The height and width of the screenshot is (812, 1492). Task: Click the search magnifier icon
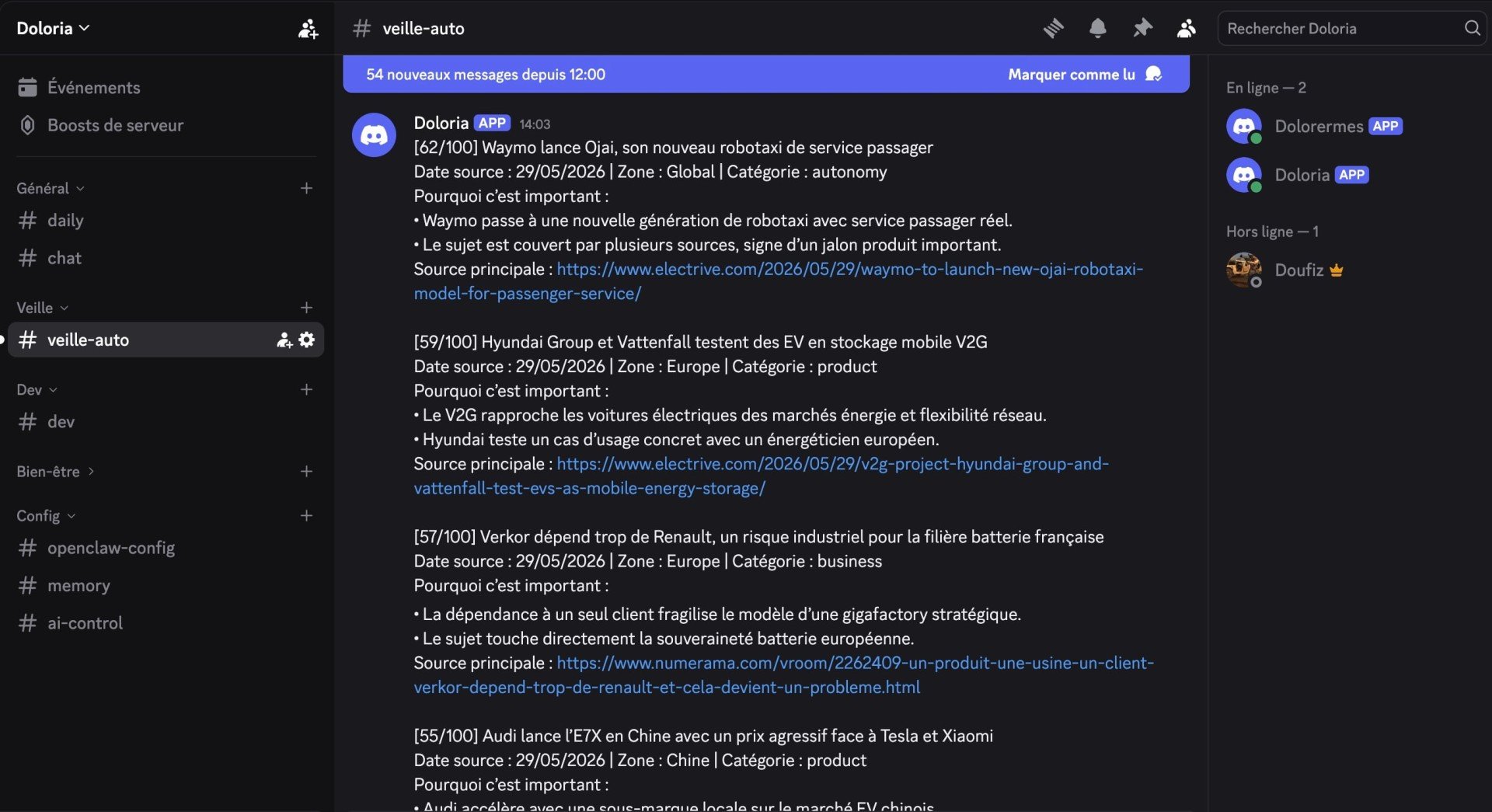pos(1472,29)
